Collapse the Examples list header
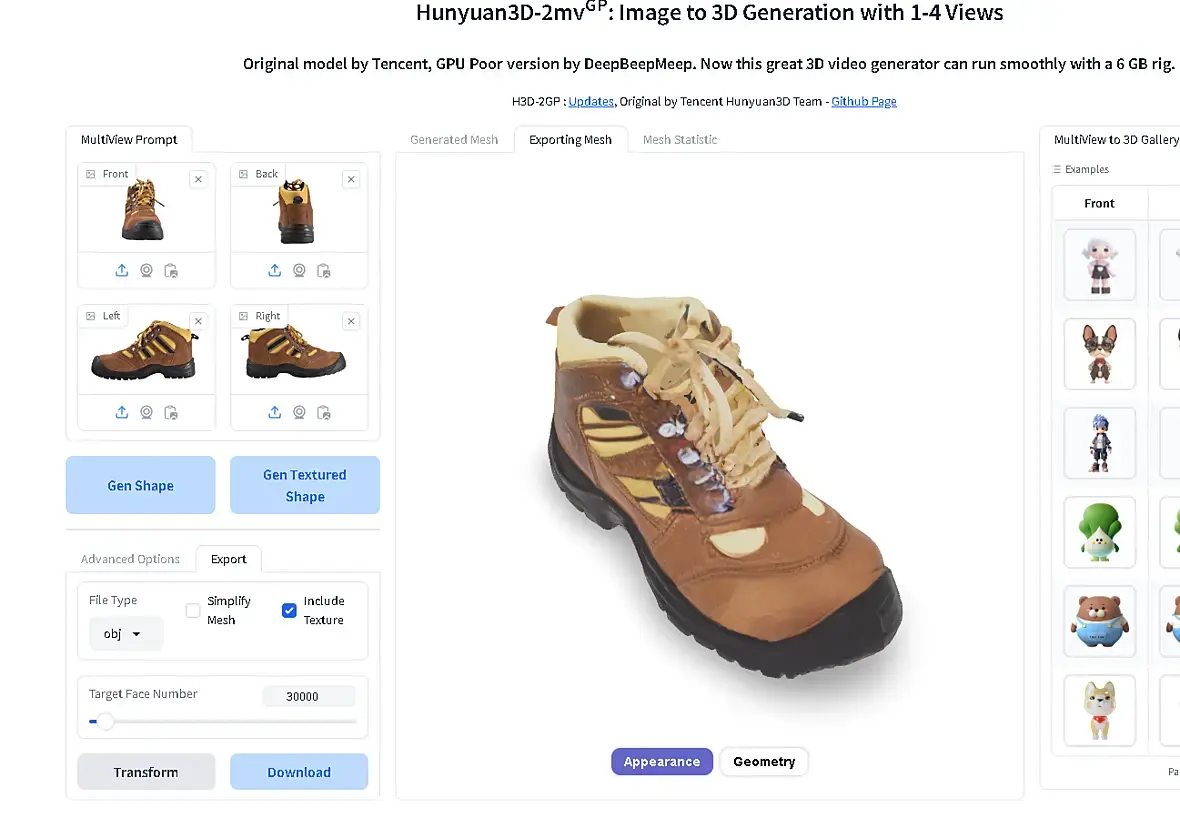The width and height of the screenshot is (1180, 818). click(1081, 169)
